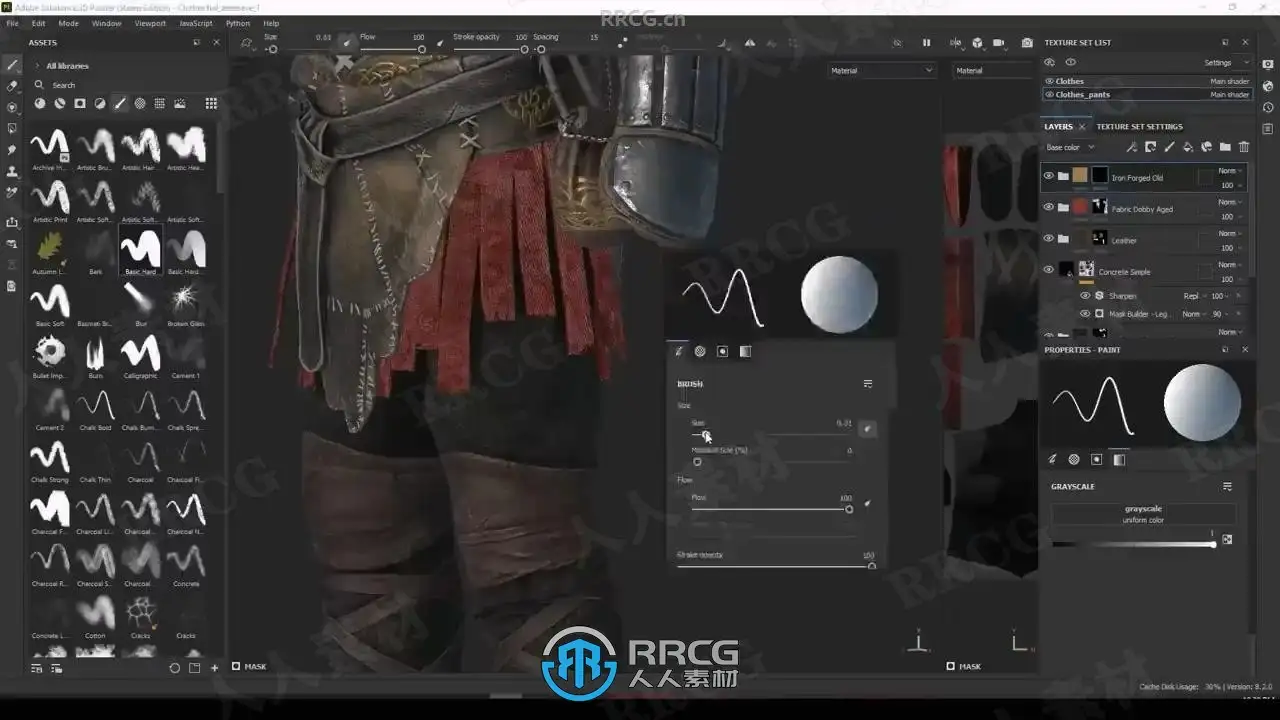This screenshot has width=1280, height=720.
Task: Select the Eraser tool
Action: [13, 85]
